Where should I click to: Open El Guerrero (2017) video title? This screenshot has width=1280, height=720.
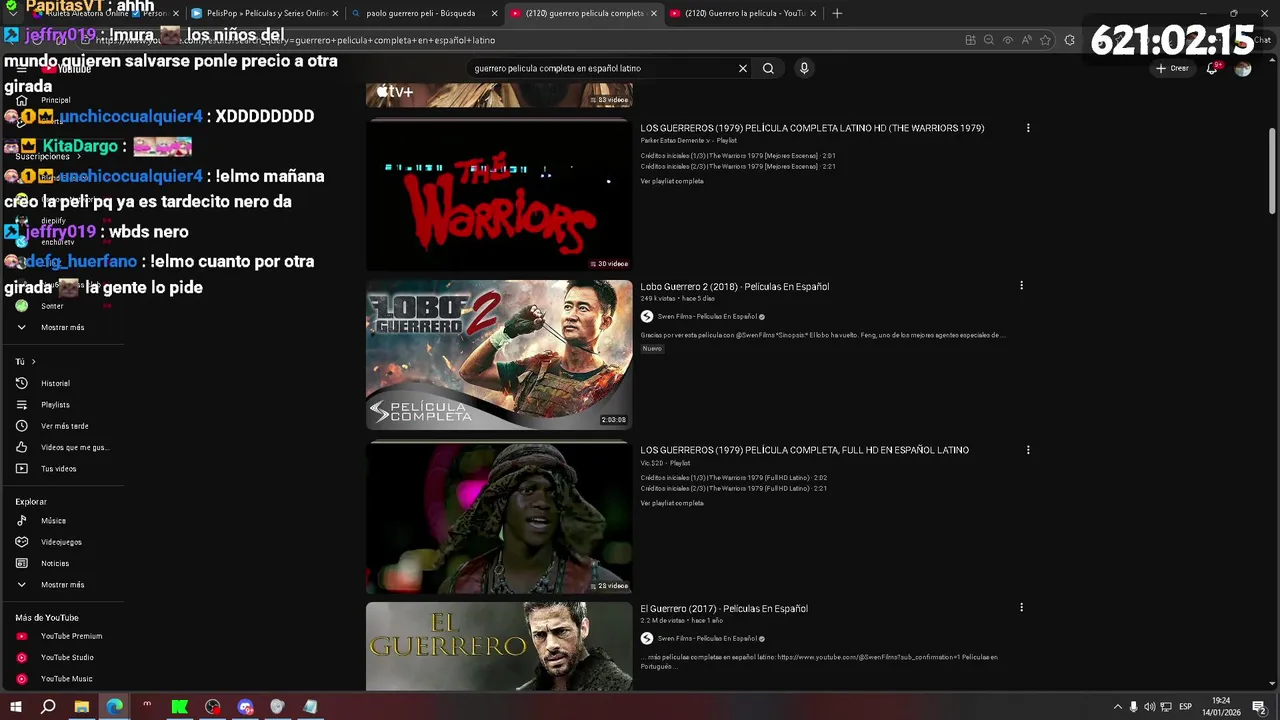[724, 609]
